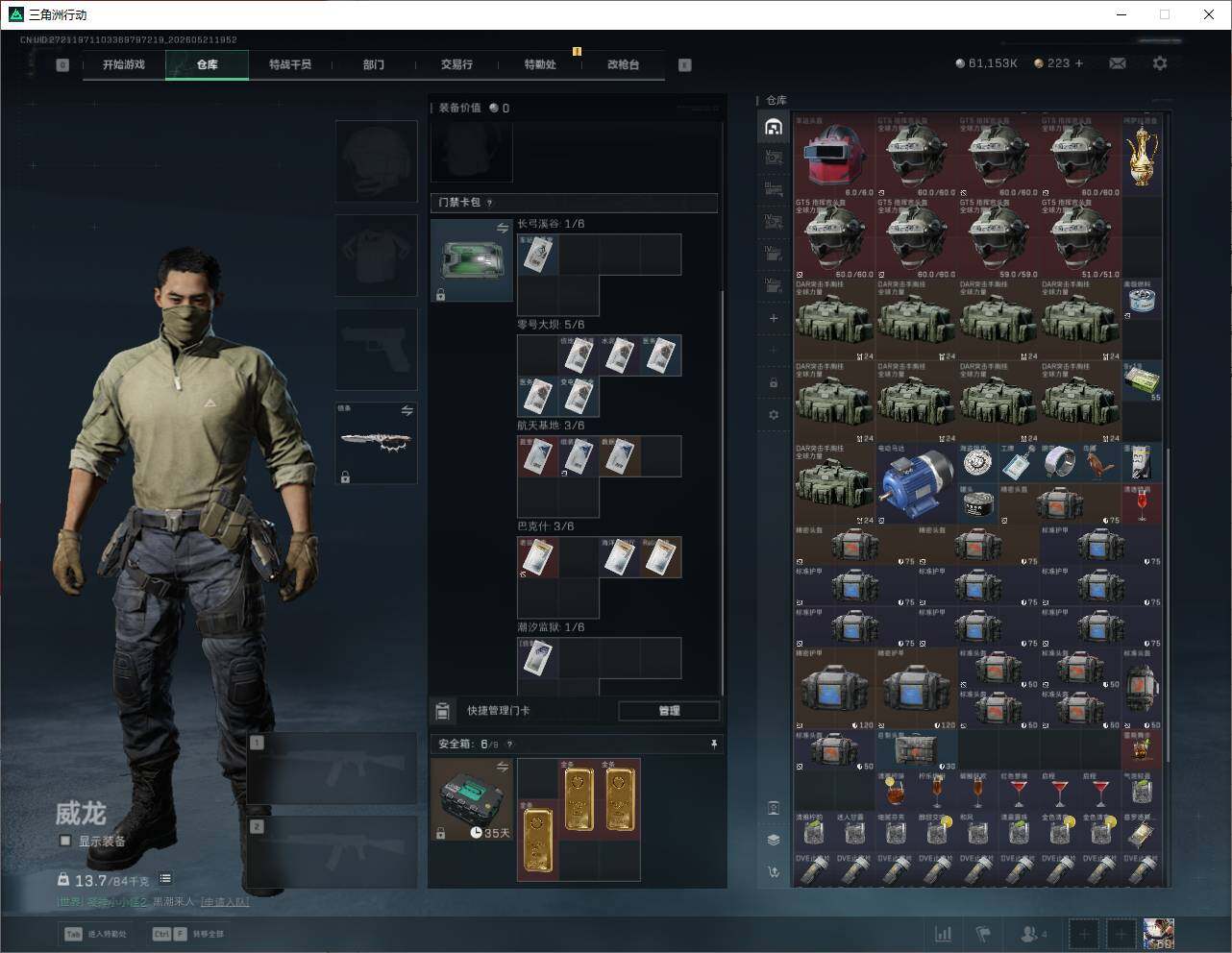Click the first empty party slot plus button
The image size is (1232, 953).
click(x=1084, y=934)
